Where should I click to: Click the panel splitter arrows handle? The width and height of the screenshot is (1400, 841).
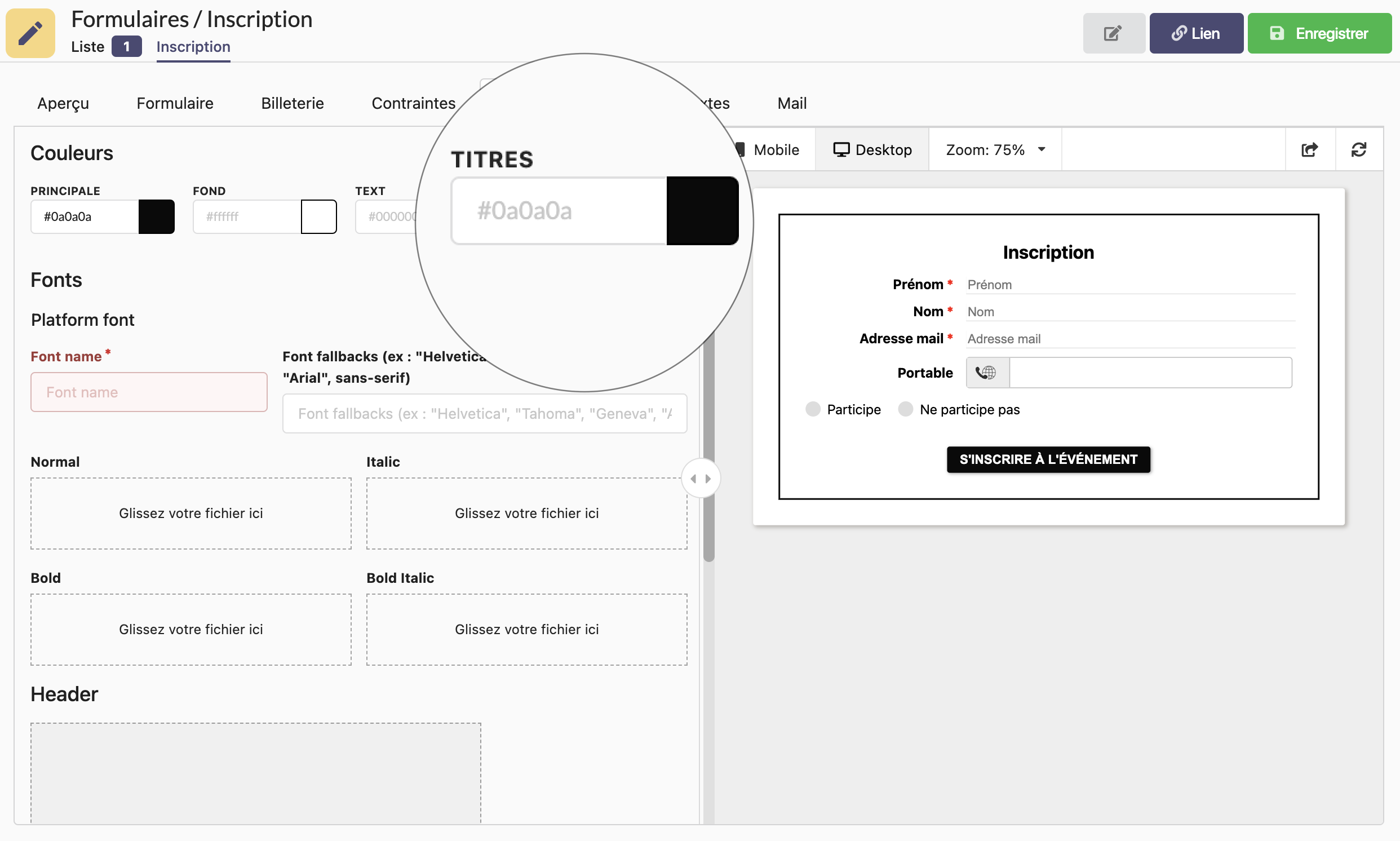coord(701,479)
